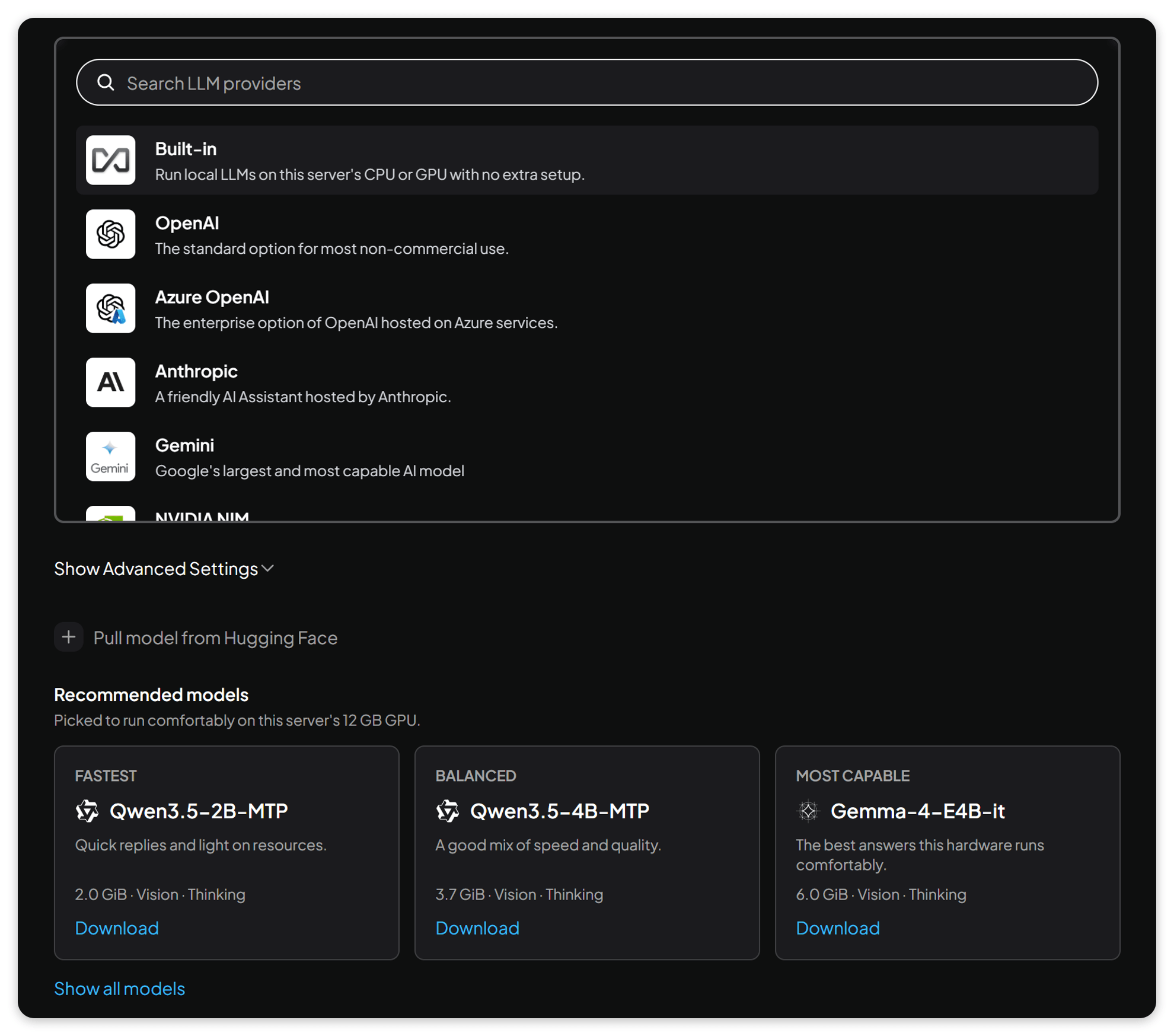Open Show all models link
The height and width of the screenshot is (1036, 1174).
tap(120, 989)
